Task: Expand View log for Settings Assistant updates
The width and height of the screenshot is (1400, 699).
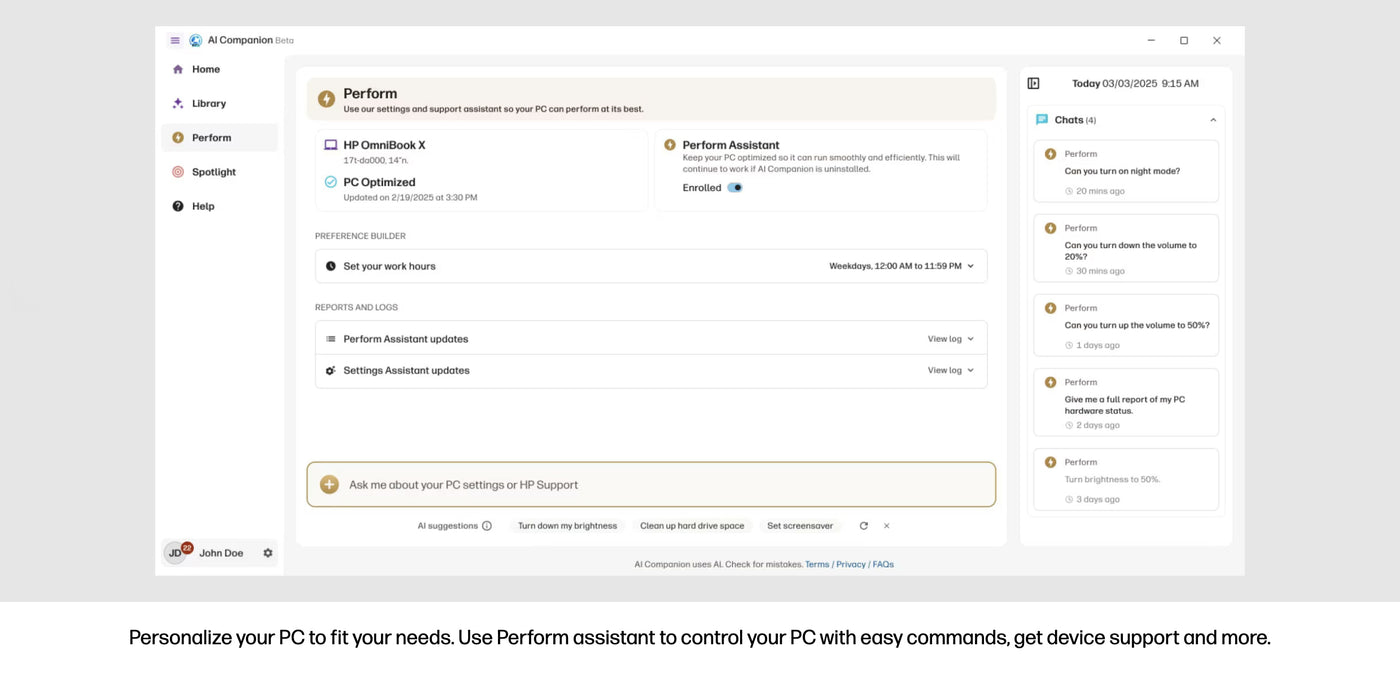Action: 950,370
